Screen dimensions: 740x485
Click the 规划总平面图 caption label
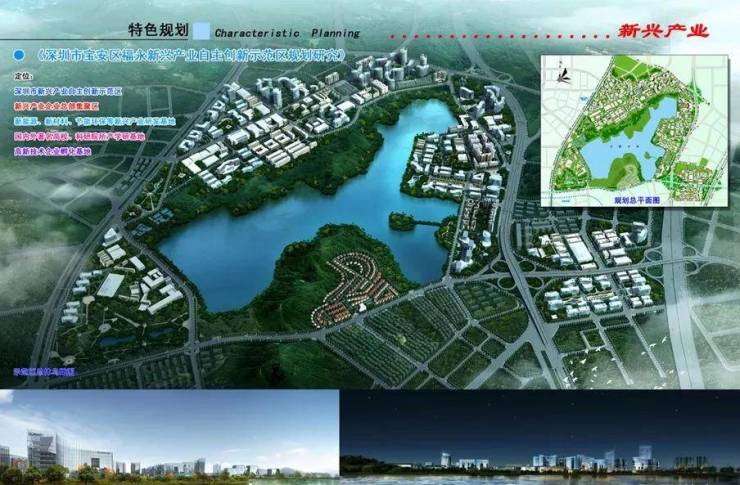(x=637, y=201)
